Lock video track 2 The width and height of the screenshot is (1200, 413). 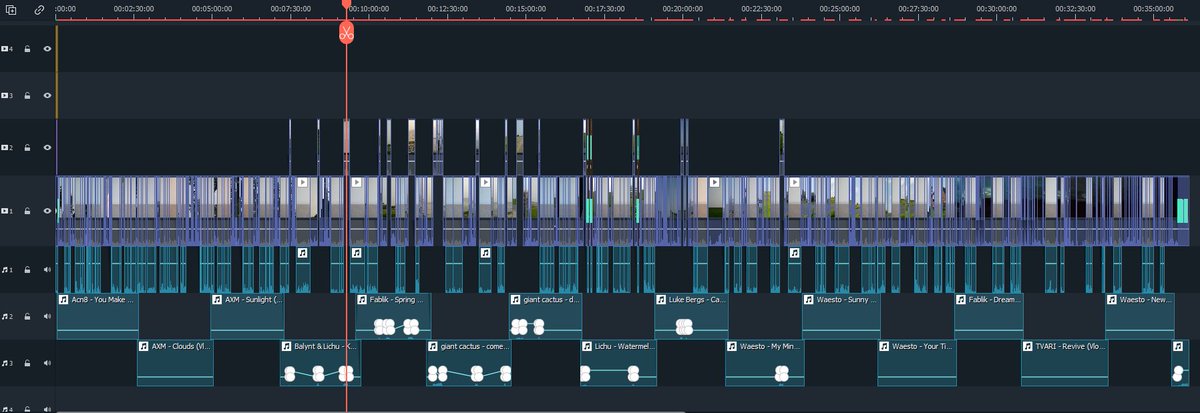point(27,148)
